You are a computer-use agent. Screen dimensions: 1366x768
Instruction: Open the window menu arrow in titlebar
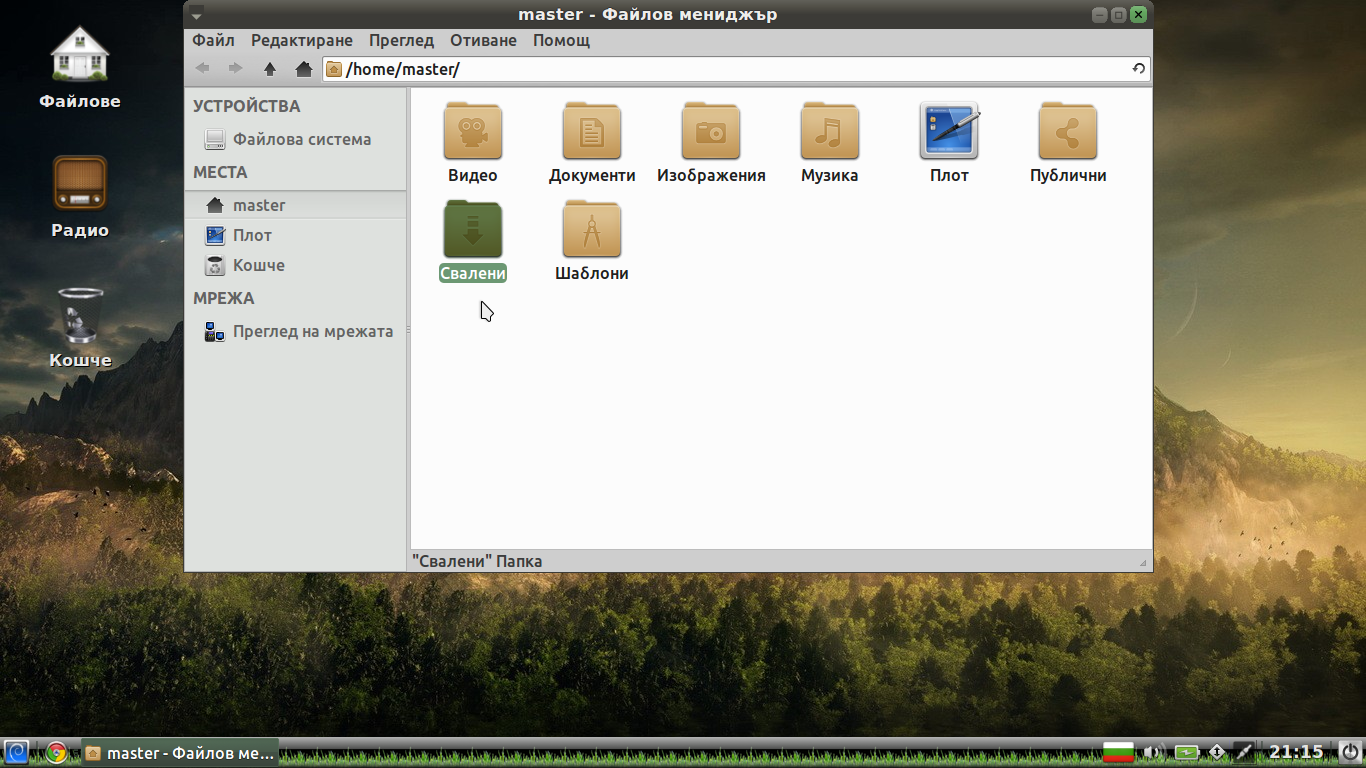click(196, 14)
